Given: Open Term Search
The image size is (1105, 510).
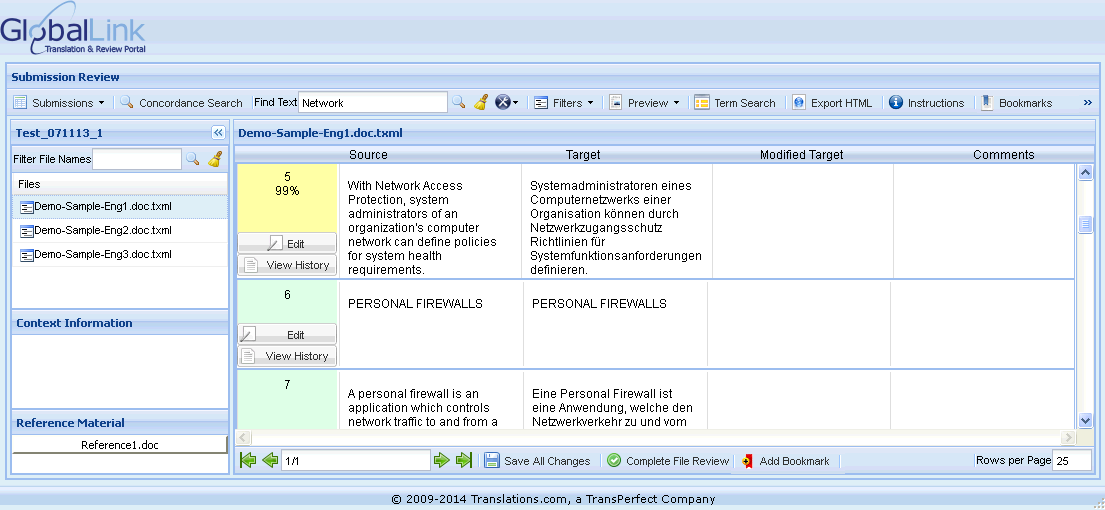Looking at the screenshot, I should coord(735,103).
